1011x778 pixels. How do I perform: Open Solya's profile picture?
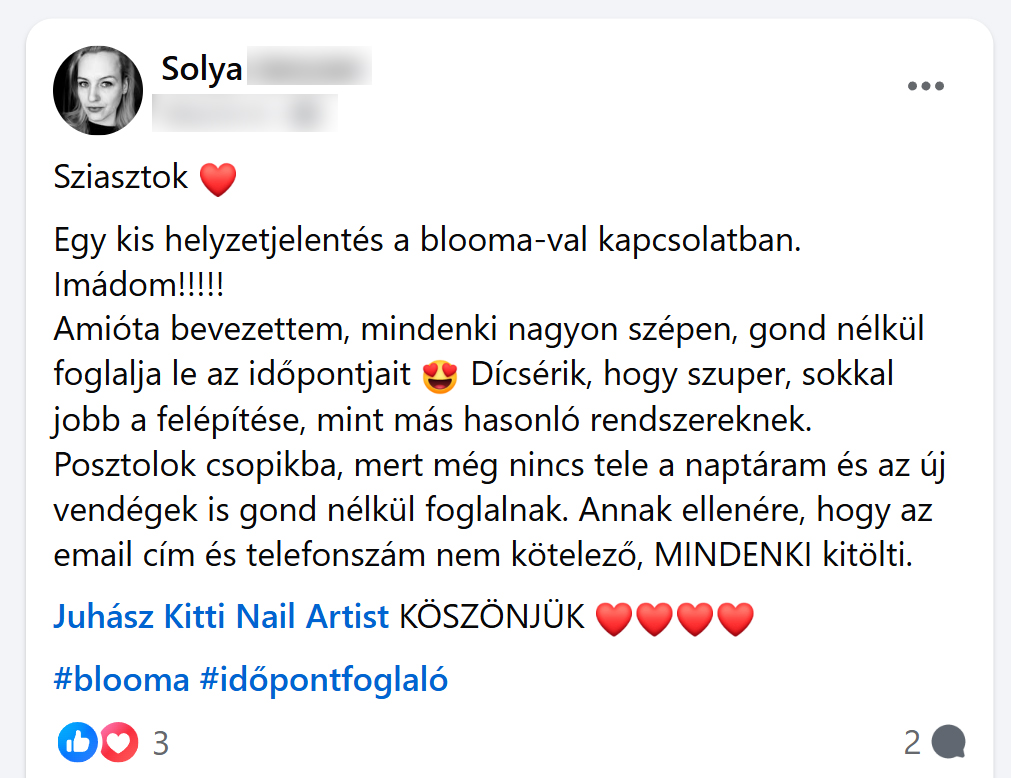click(98, 90)
